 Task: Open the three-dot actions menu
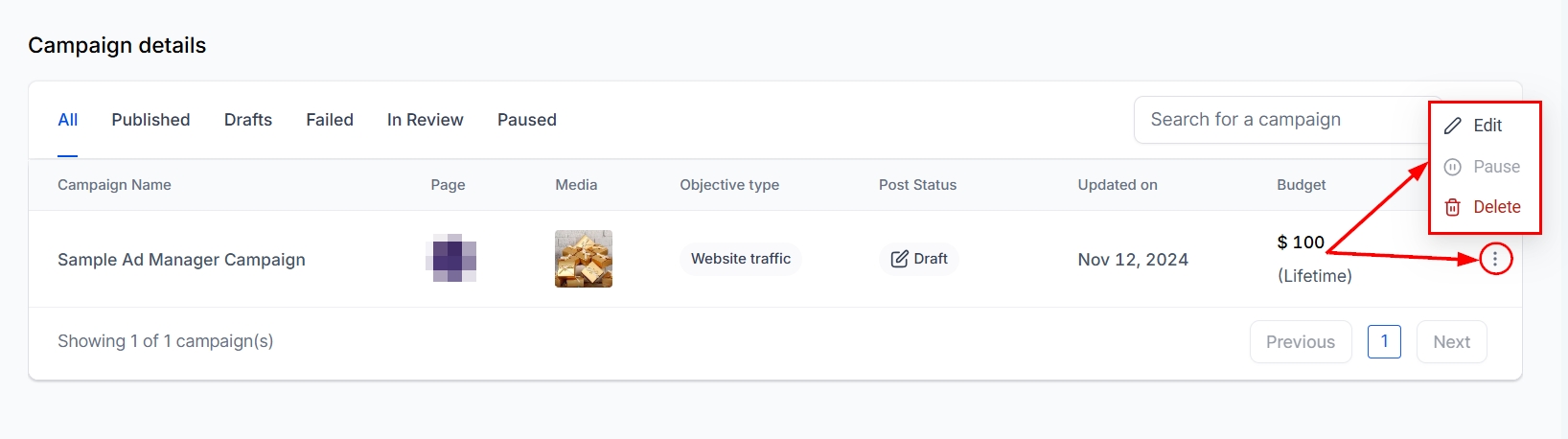pyautogui.click(x=1495, y=259)
